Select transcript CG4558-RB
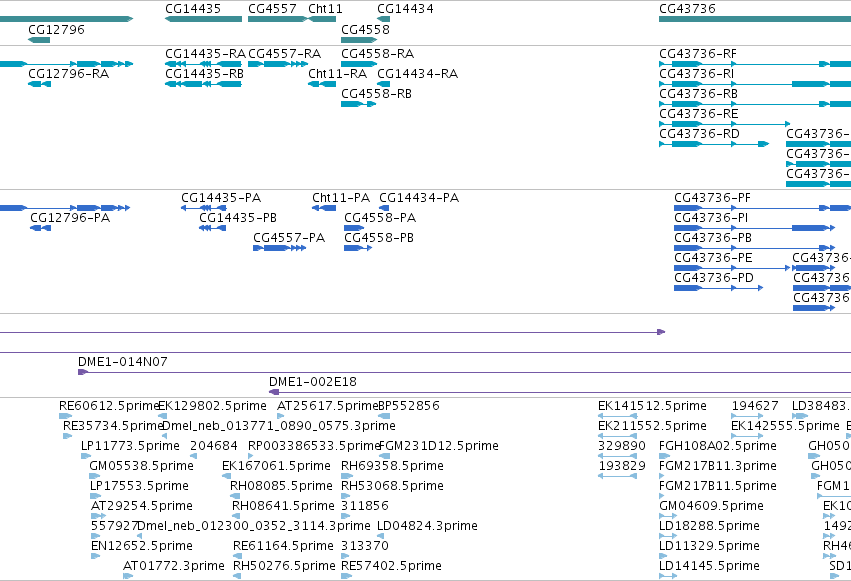 [x=376, y=94]
